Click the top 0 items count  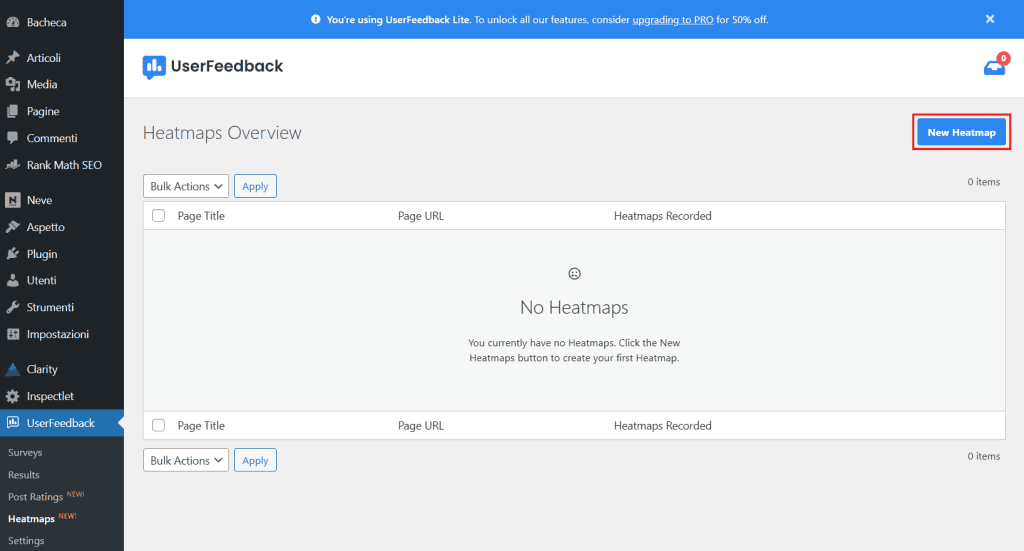(x=984, y=181)
